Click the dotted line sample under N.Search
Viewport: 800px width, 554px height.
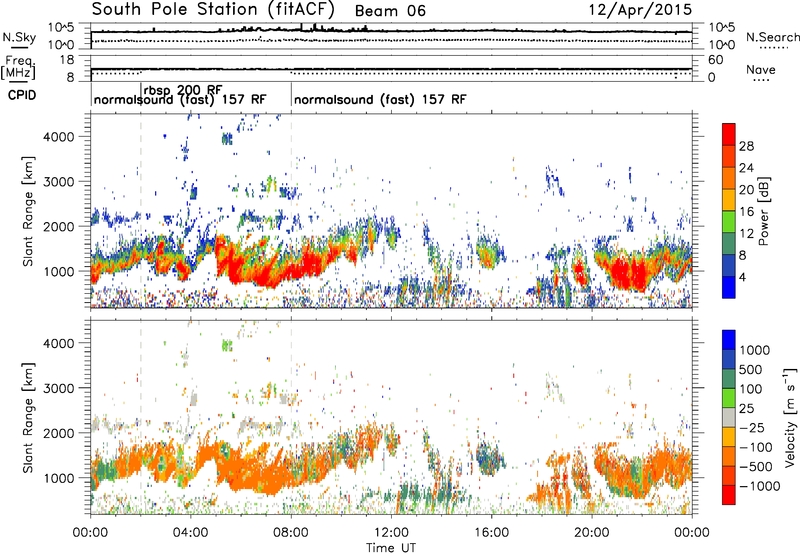coord(774,47)
